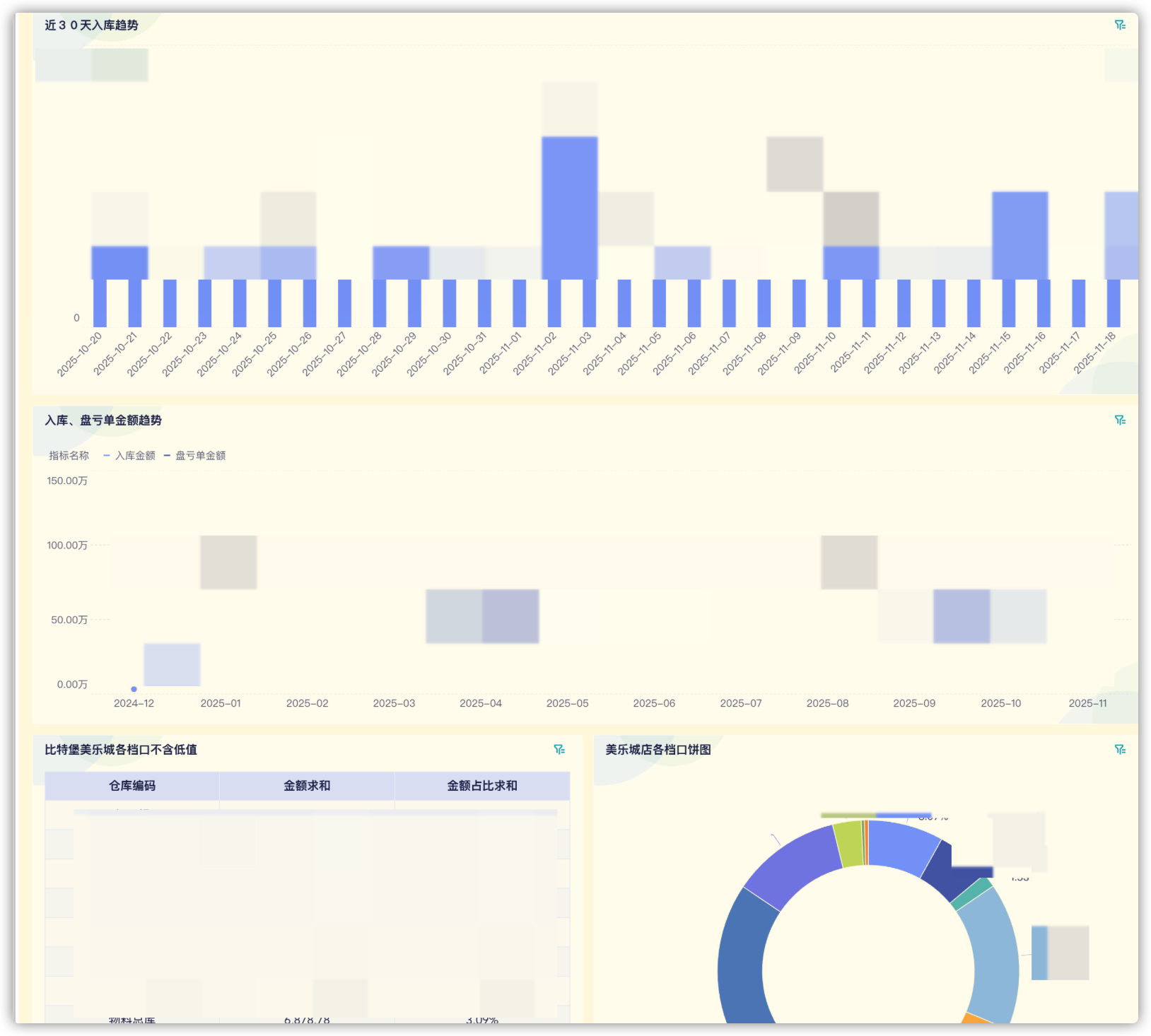The height and width of the screenshot is (1036, 1151).
Task: Click the 近30天入库趋势 chart title
Action: (x=91, y=25)
